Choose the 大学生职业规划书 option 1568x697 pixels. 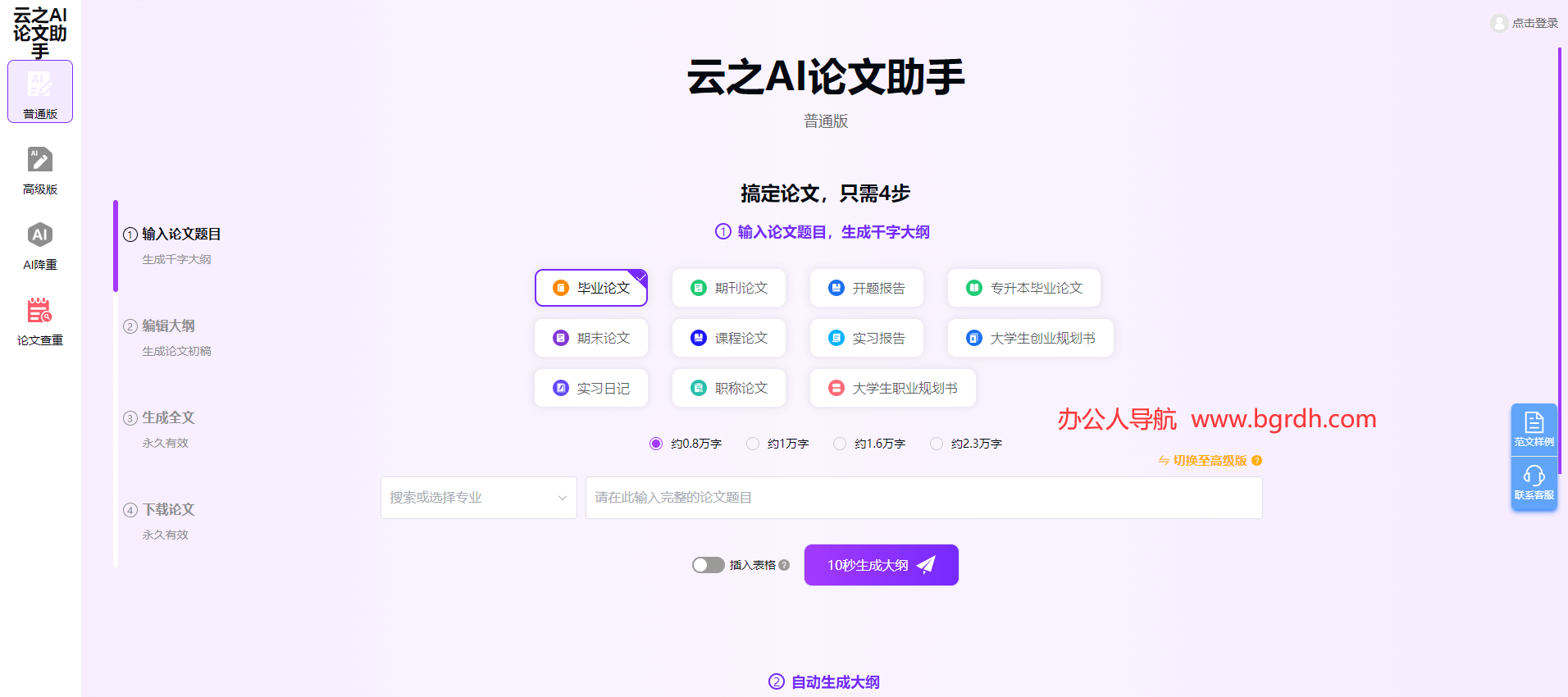pyautogui.click(x=893, y=388)
